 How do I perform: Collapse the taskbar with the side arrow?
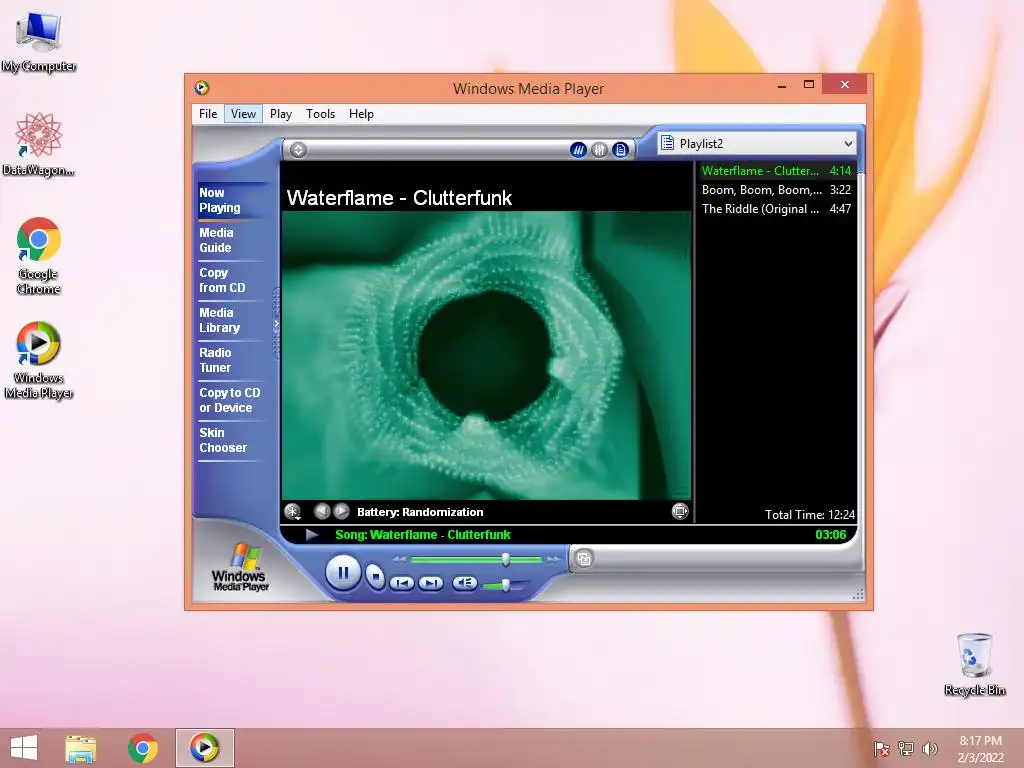[276, 324]
